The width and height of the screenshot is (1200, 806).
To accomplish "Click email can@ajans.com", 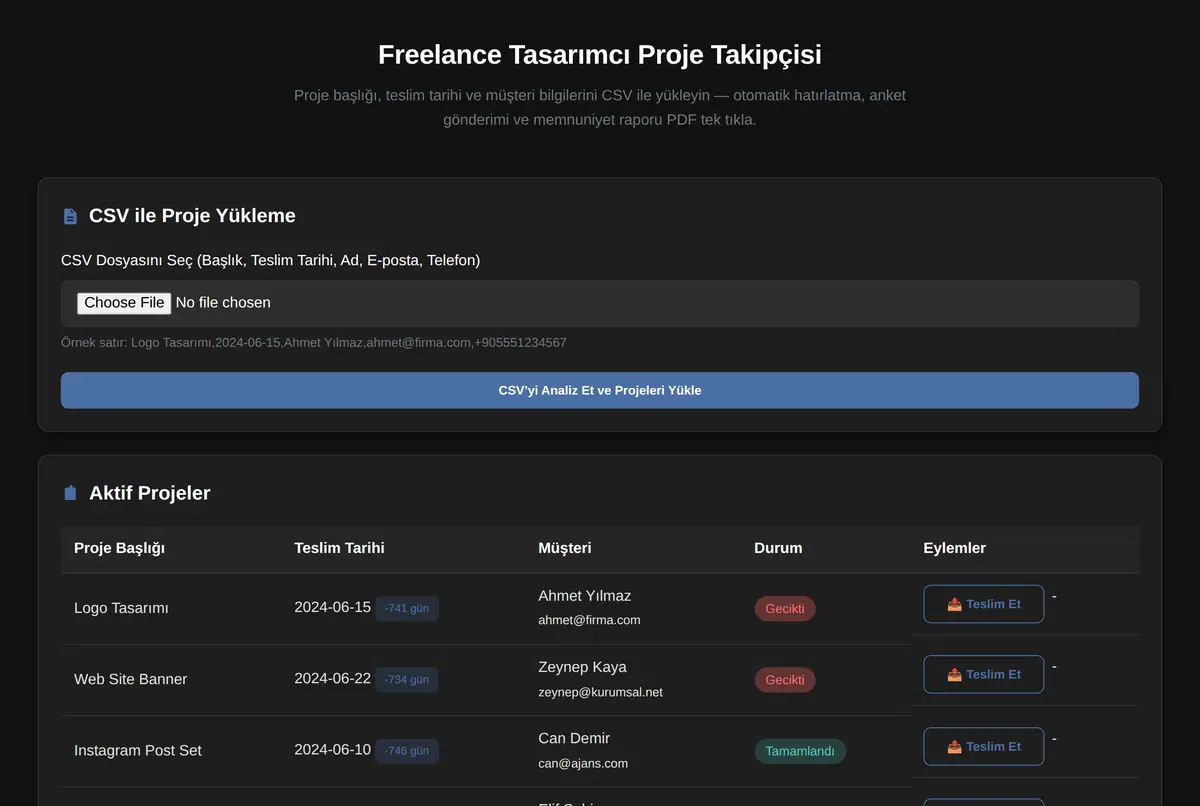I will pyautogui.click(x=583, y=763).
